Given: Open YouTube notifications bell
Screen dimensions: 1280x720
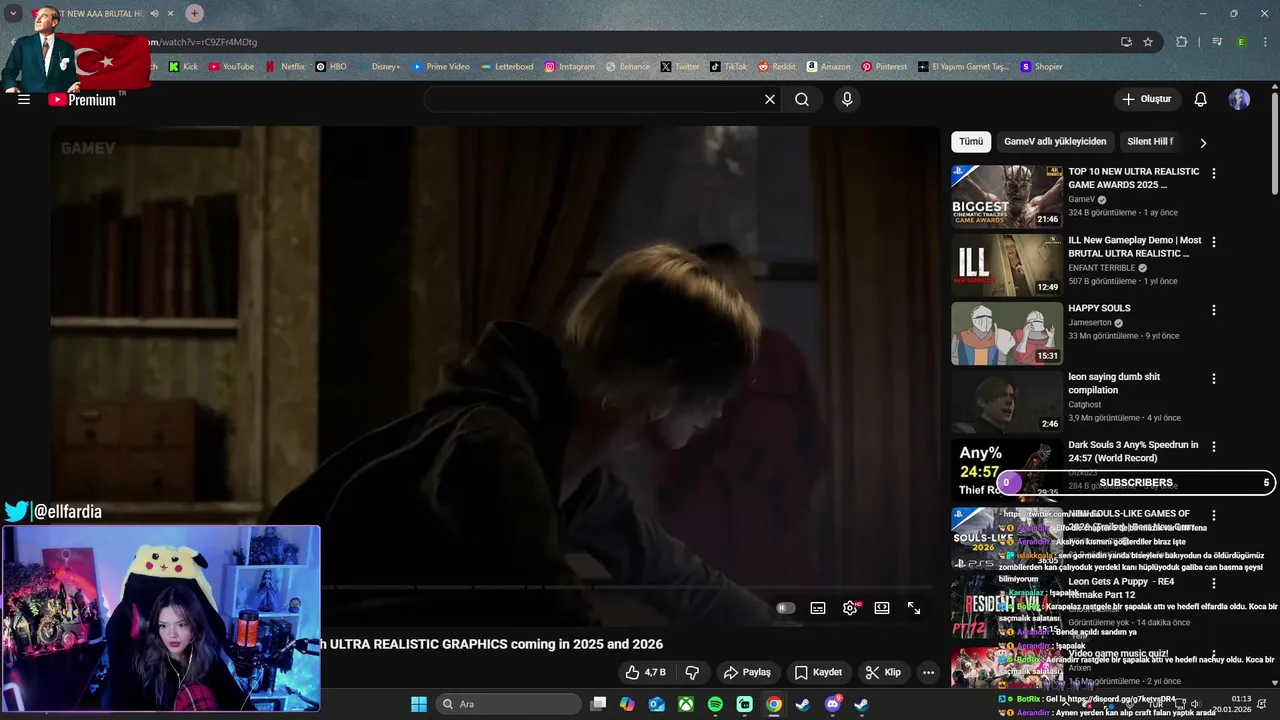Looking at the screenshot, I should 1201,99.
